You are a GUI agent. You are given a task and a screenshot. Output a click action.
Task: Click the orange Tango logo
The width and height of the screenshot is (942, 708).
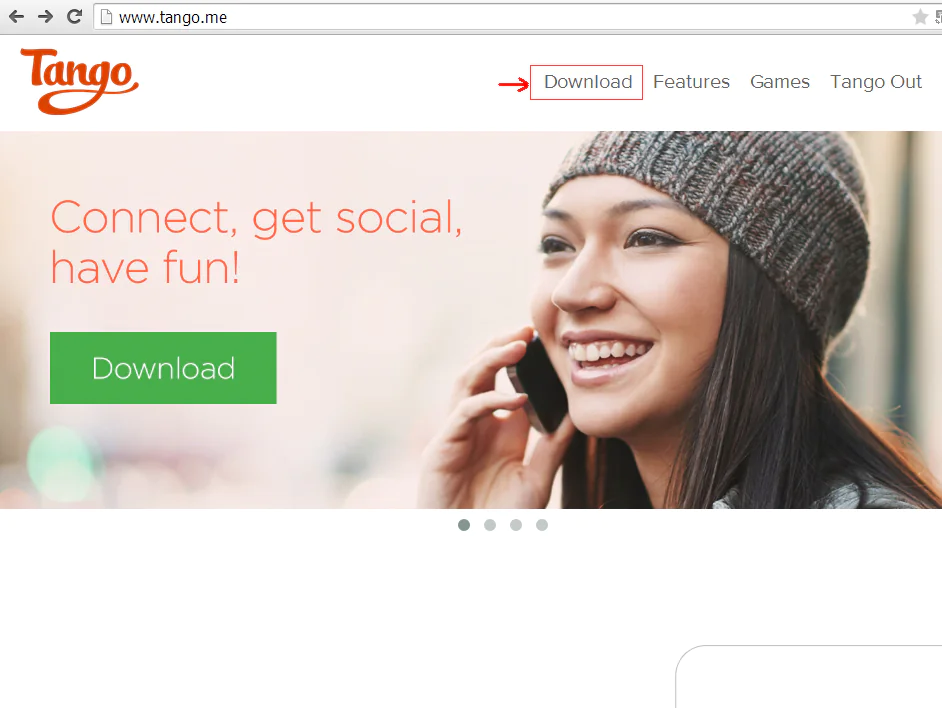click(x=79, y=81)
